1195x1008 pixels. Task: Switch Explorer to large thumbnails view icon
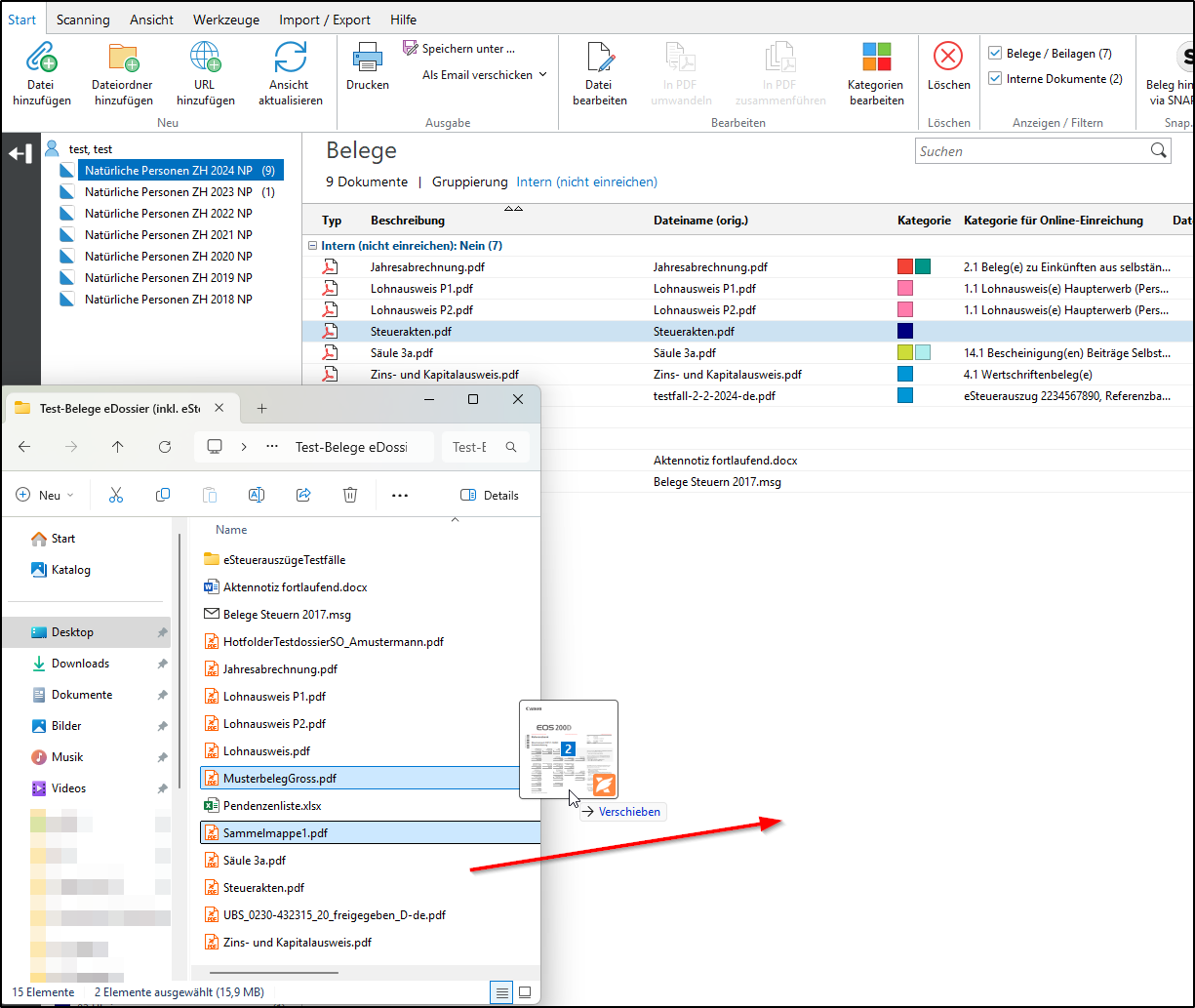pos(525,992)
